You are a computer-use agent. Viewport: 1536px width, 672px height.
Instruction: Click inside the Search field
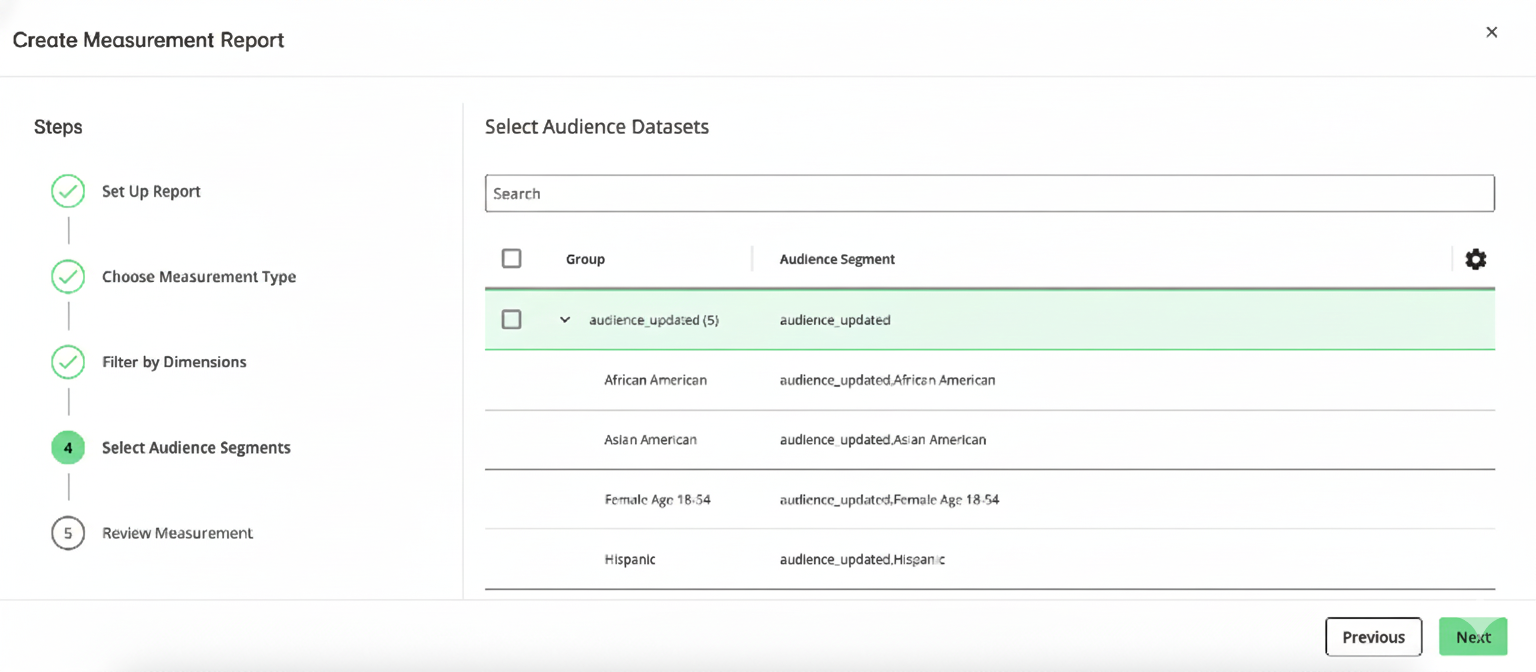(988, 192)
